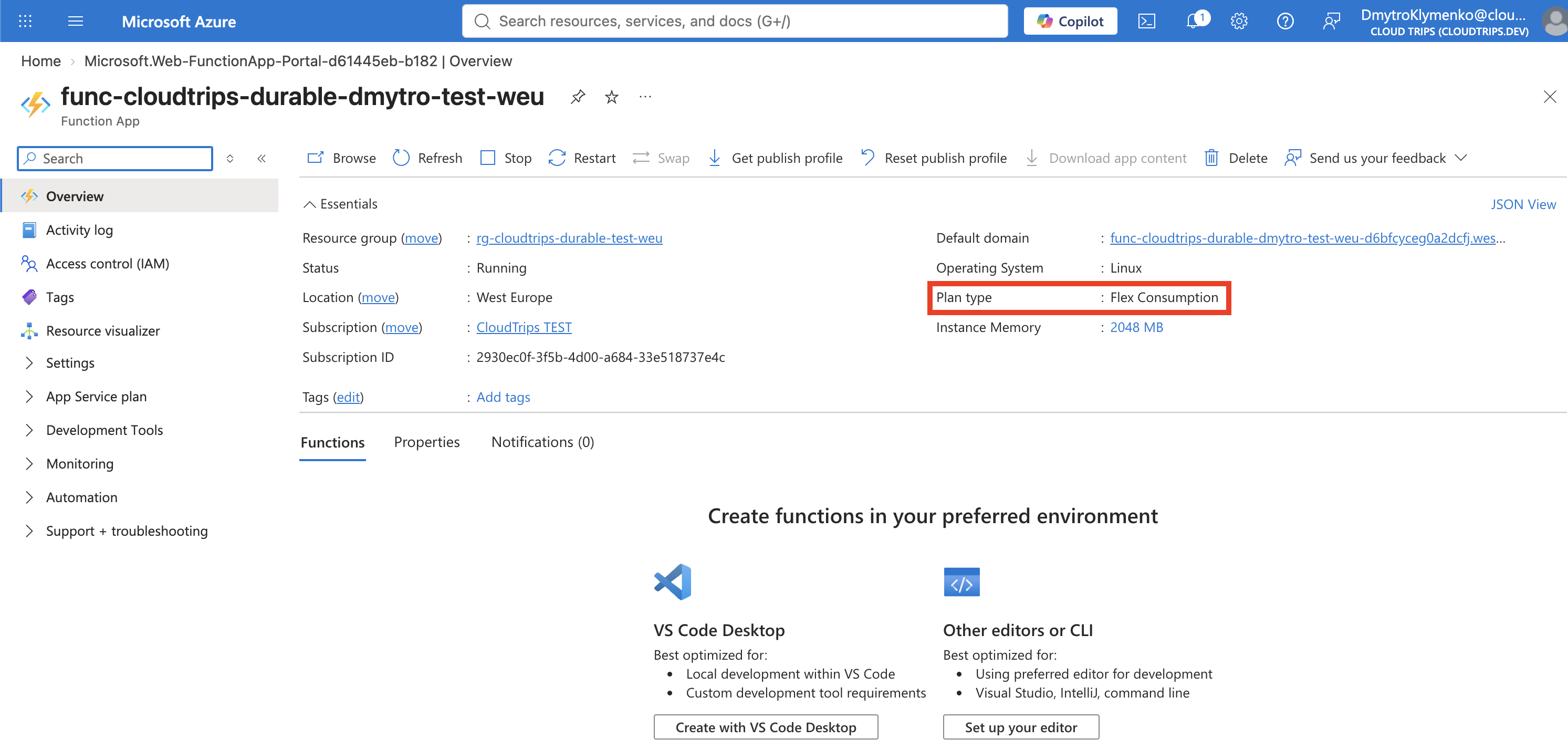This screenshot has height=749, width=1568.
Task: Pin the function app to dashboard
Action: [x=578, y=97]
